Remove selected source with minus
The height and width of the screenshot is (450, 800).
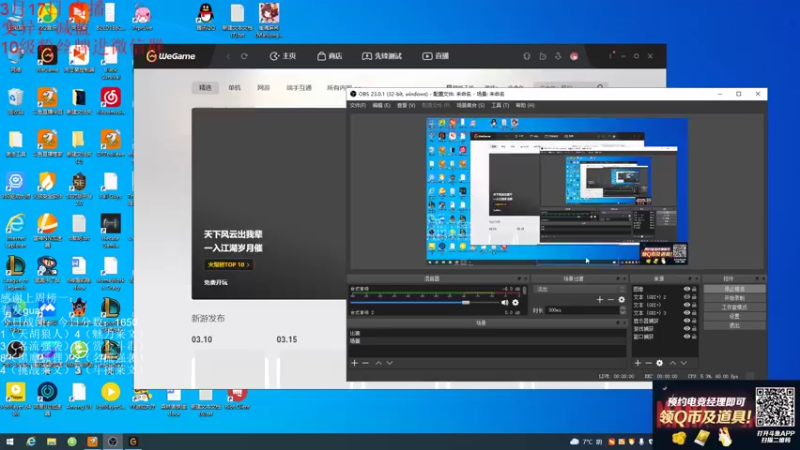pyautogui.click(x=648, y=363)
